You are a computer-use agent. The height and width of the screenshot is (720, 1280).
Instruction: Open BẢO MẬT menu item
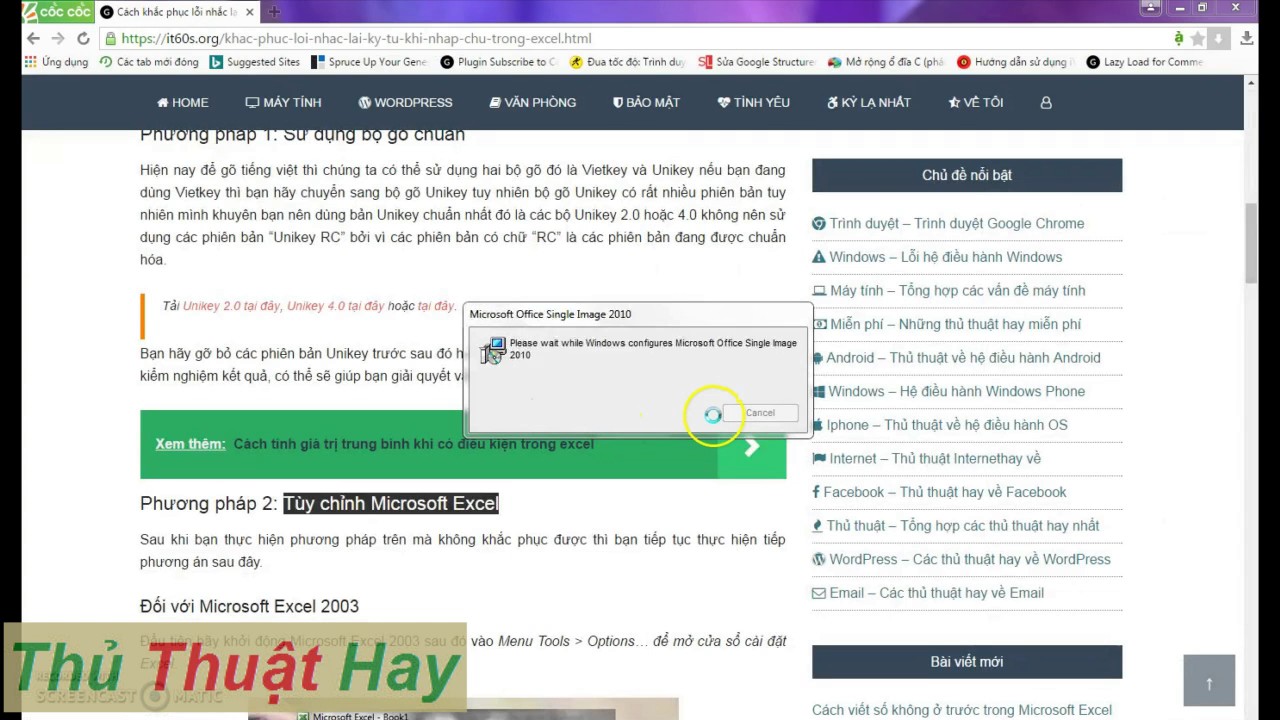(646, 102)
